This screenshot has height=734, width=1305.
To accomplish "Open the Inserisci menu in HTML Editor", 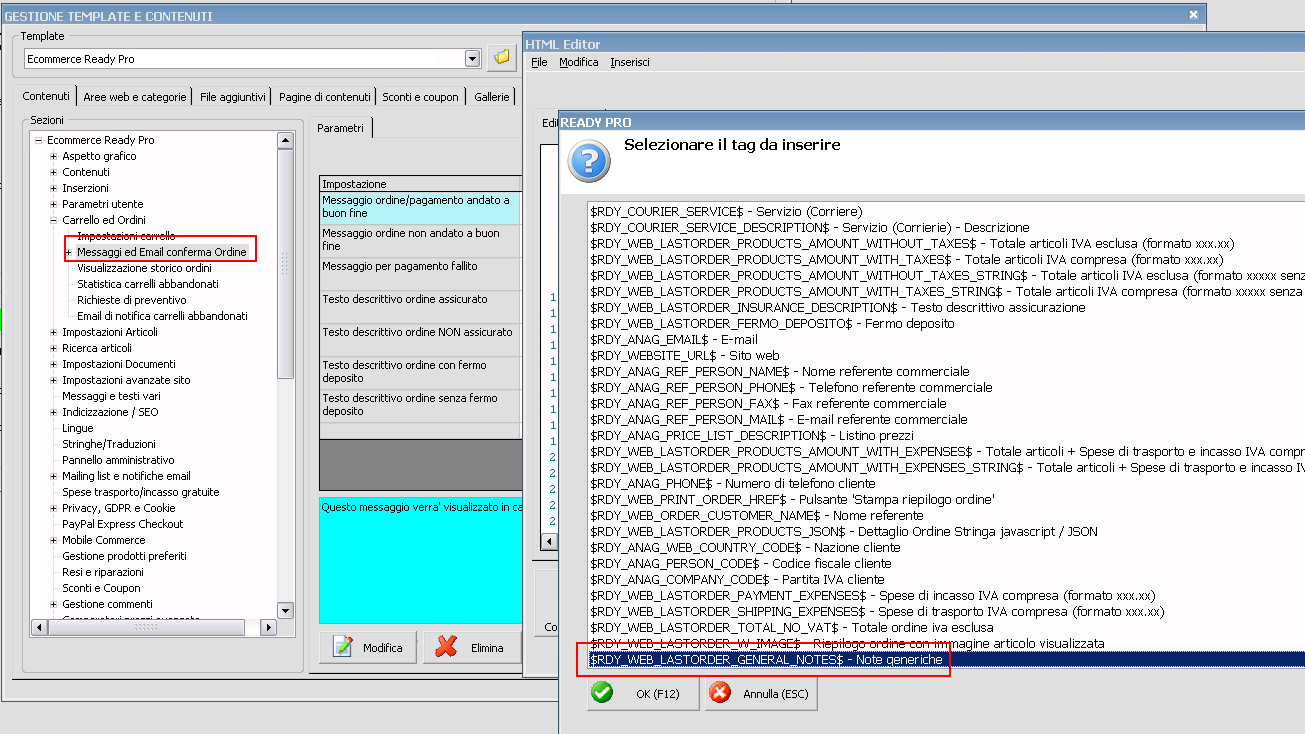I will 630,62.
